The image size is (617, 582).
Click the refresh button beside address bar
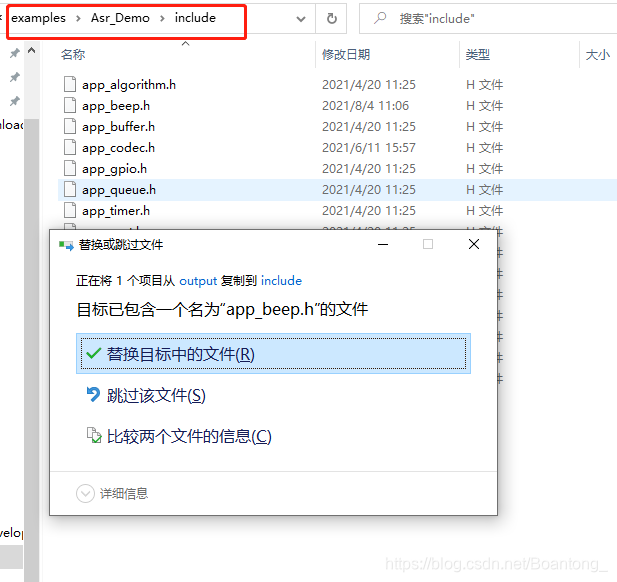click(331, 18)
